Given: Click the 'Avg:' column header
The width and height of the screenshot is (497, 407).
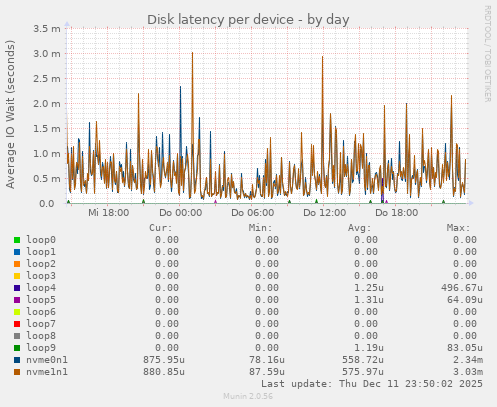Looking at the screenshot, I should (x=359, y=228).
